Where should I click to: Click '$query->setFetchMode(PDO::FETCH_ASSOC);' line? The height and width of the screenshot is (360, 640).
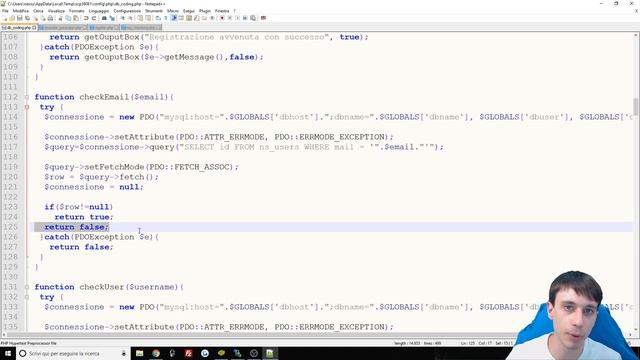[x=141, y=167]
